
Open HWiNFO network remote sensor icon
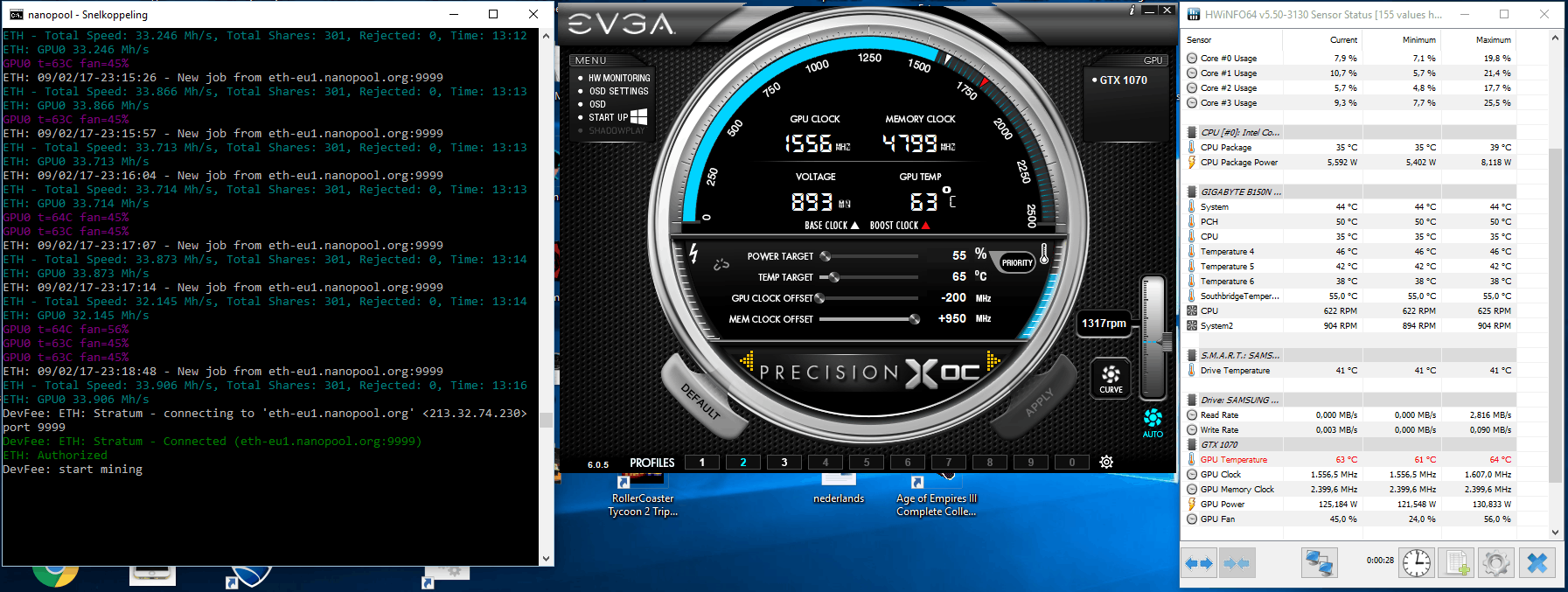click(x=1319, y=563)
